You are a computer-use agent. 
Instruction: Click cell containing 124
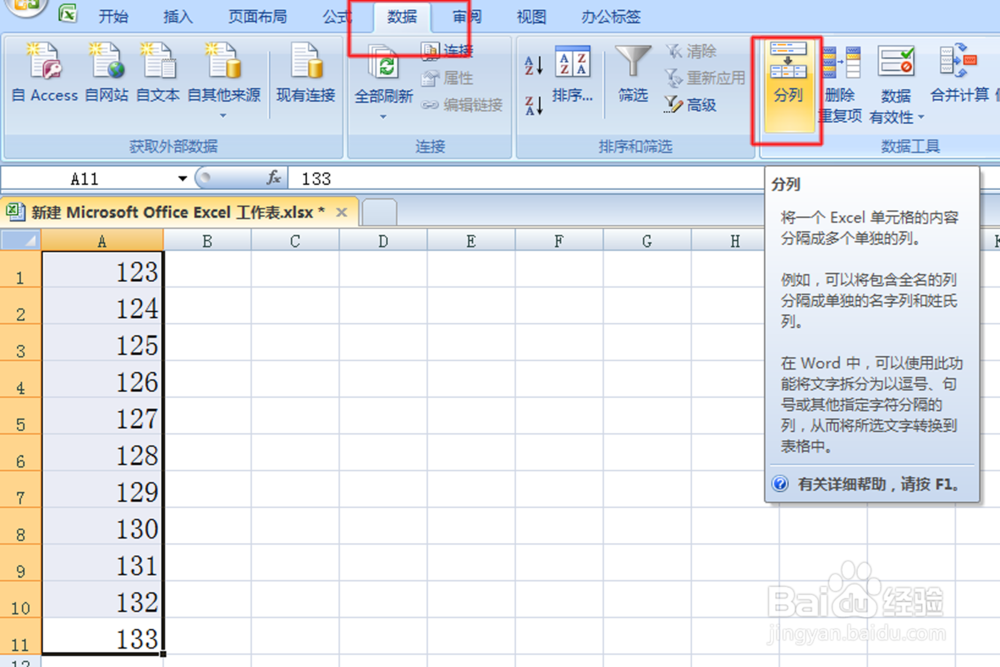(x=103, y=307)
